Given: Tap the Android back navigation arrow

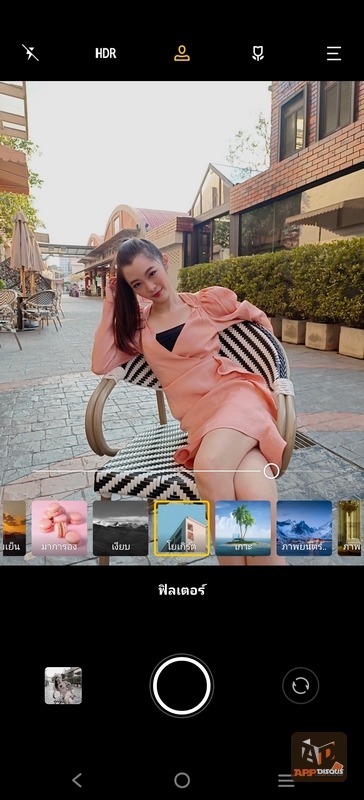Looking at the screenshot, I should pos(77,780).
